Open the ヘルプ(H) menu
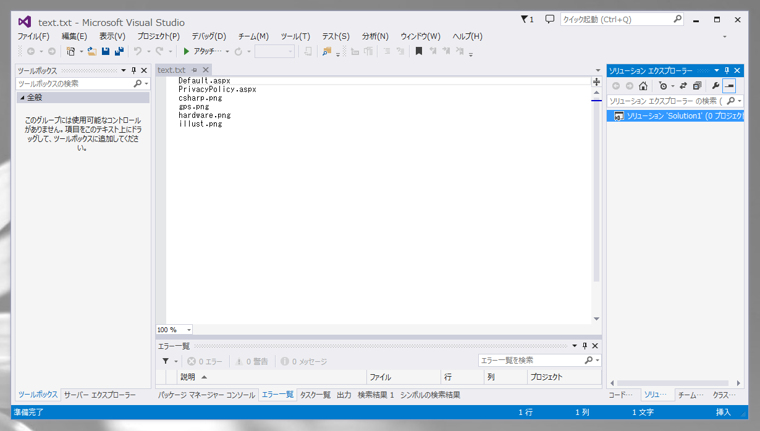Image resolution: width=760 pixels, height=431 pixels. 467,36
